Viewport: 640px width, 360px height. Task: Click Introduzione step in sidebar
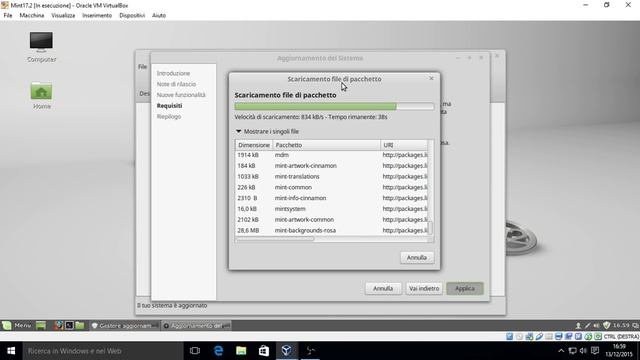[173, 73]
